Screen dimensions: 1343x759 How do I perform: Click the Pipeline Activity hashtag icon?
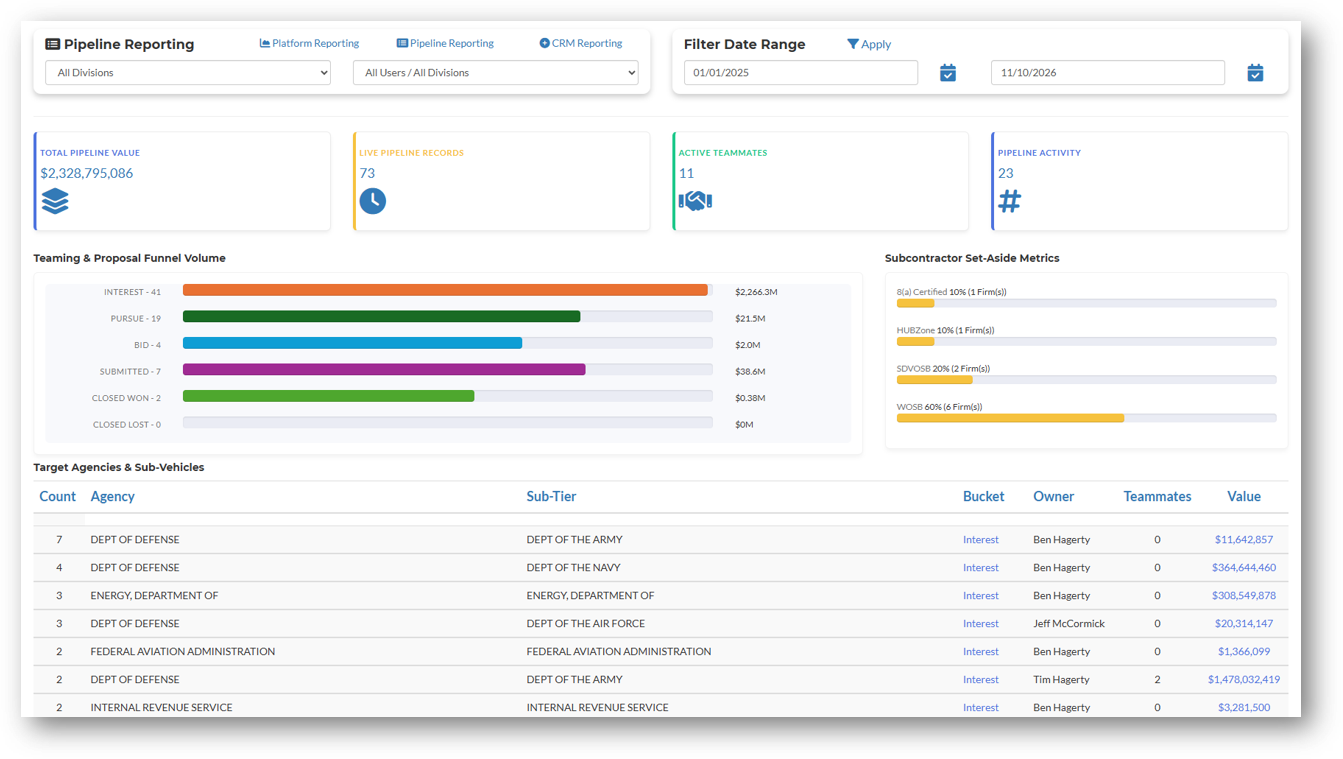pyautogui.click(x=1010, y=201)
